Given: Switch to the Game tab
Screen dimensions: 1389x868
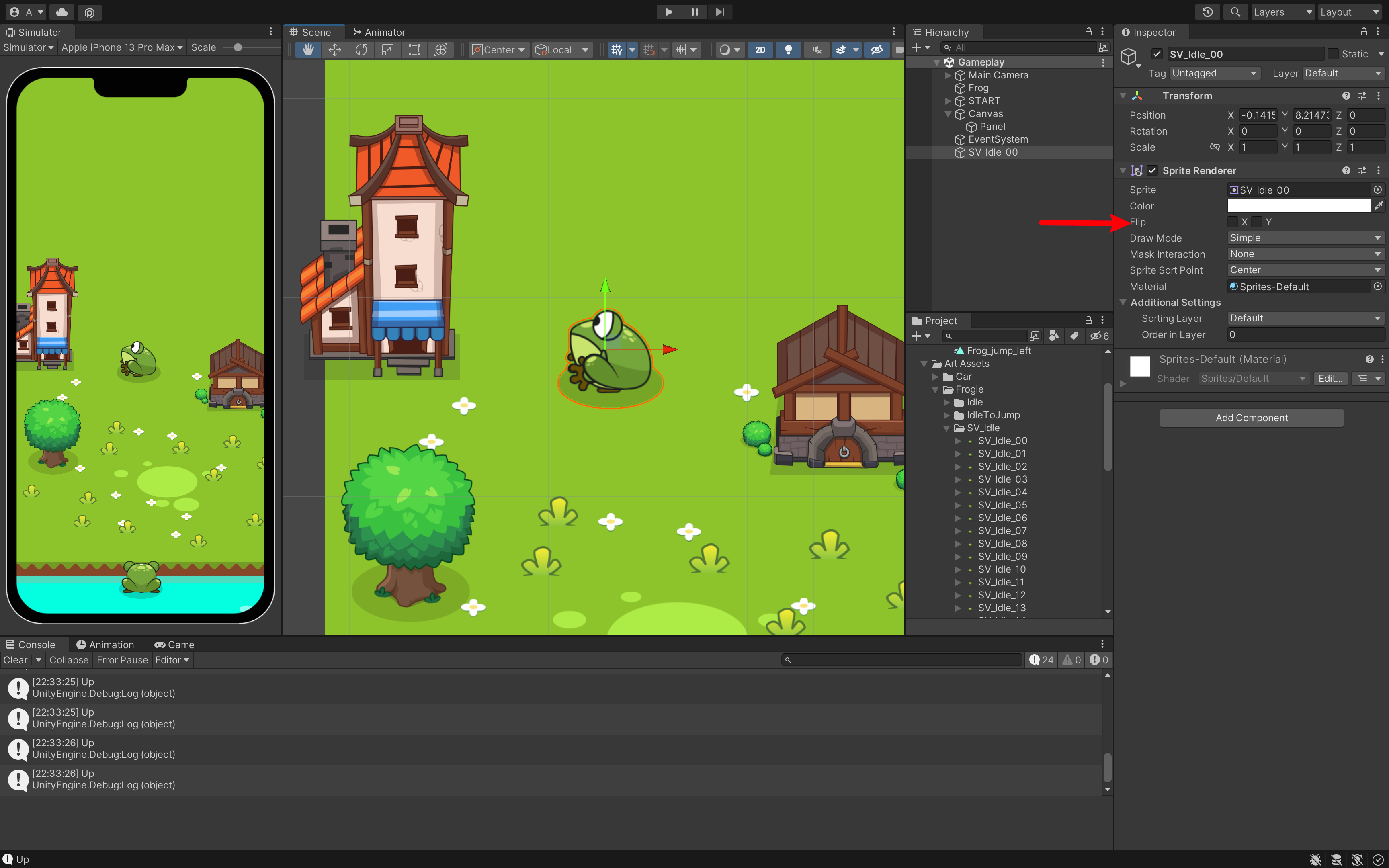Looking at the screenshot, I should coord(174,645).
